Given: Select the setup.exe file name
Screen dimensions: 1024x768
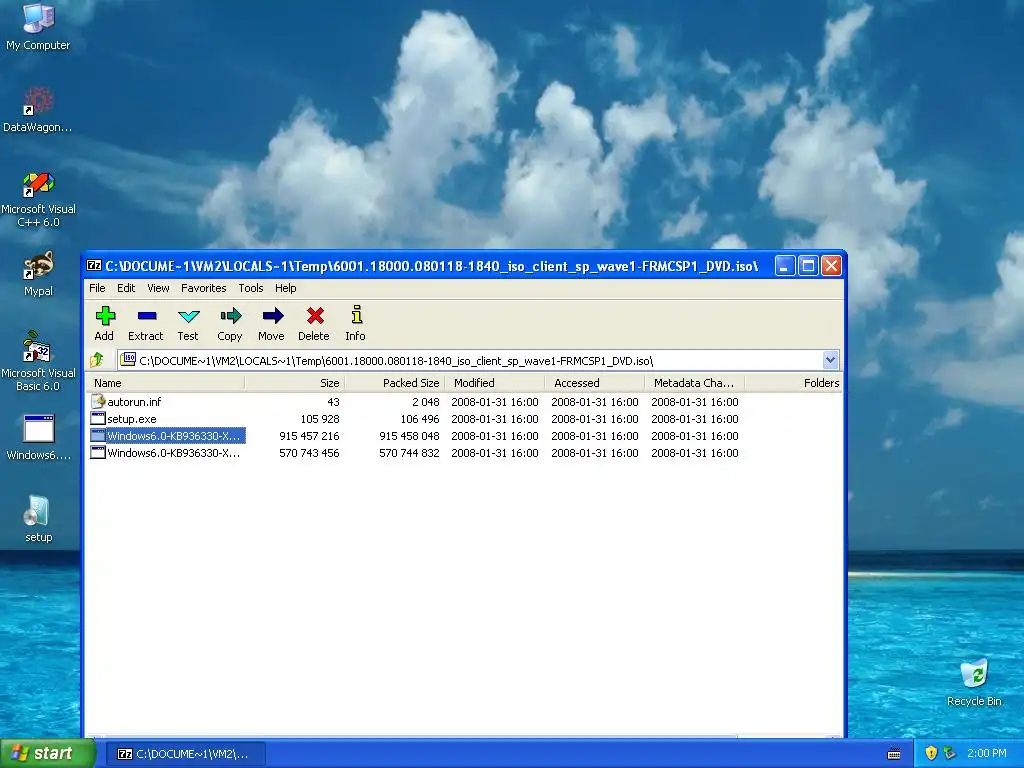Looking at the screenshot, I should click(x=132, y=419).
